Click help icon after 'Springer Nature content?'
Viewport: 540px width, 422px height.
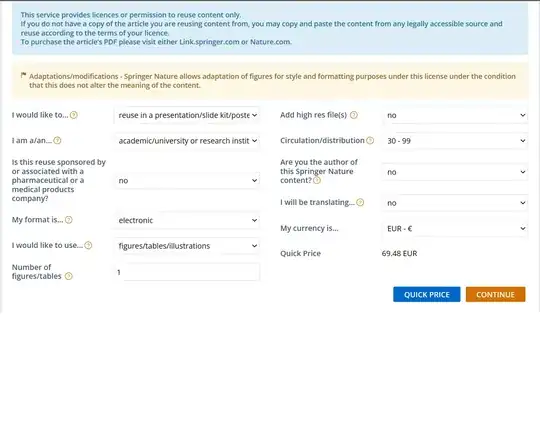317,180
